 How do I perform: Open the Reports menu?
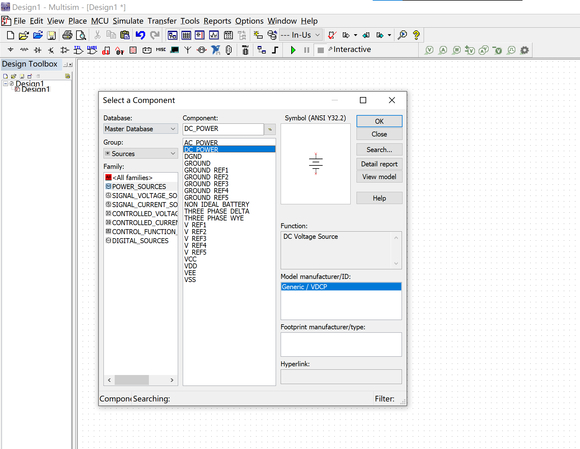(x=217, y=21)
